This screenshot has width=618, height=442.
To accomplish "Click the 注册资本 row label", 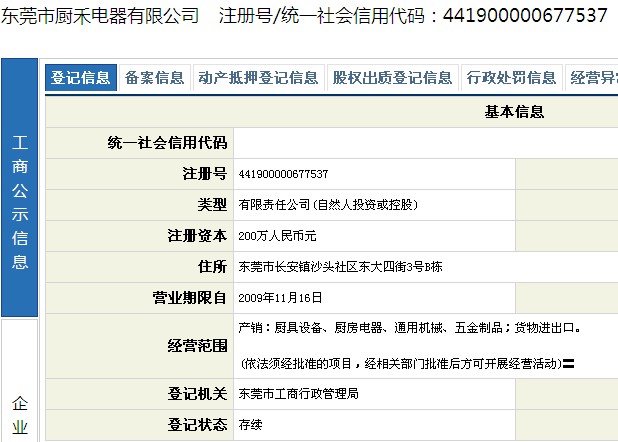I will point(197,236).
